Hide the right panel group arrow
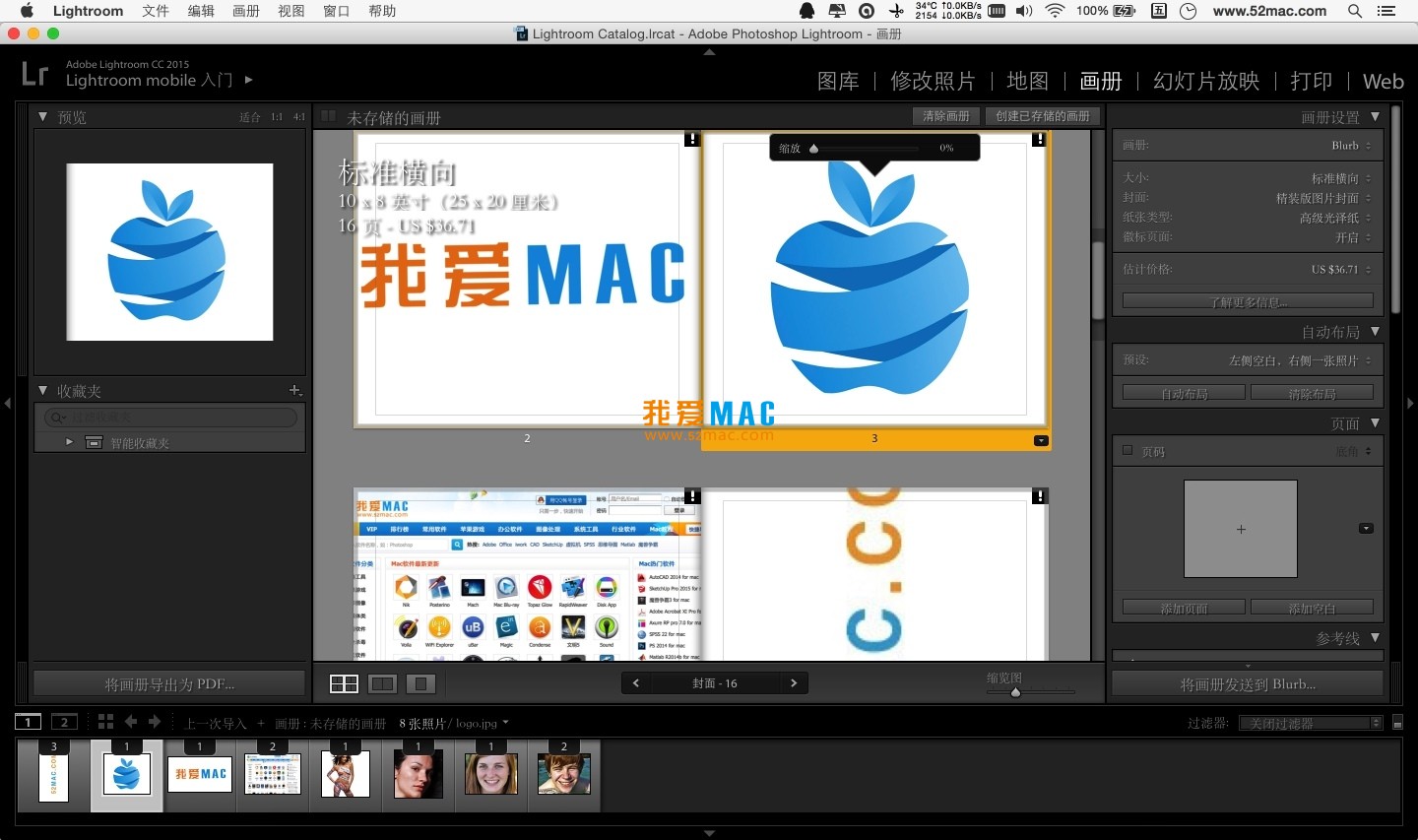 click(x=1410, y=403)
